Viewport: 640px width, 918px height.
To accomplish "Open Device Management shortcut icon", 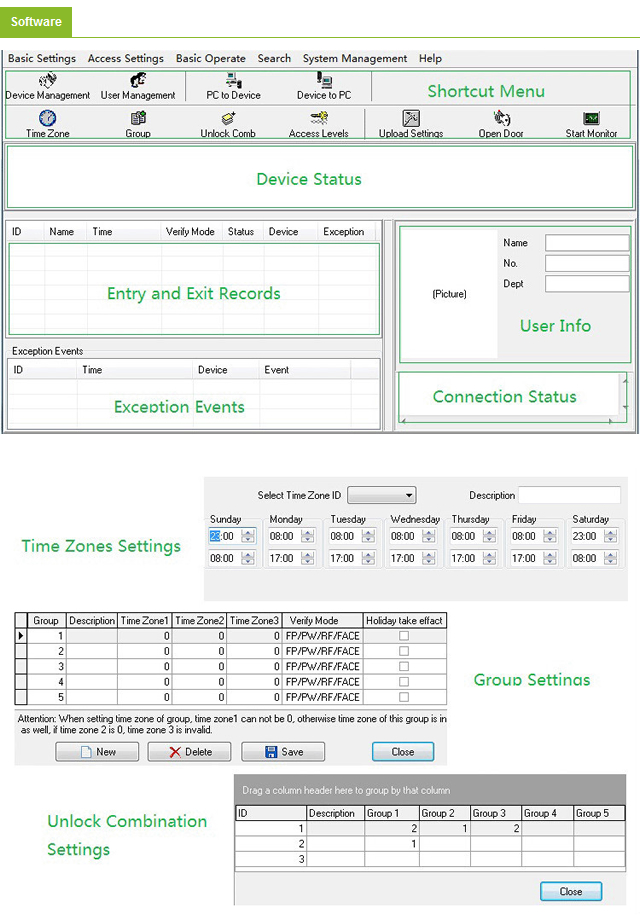I will pyautogui.click(x=47, y=81).
